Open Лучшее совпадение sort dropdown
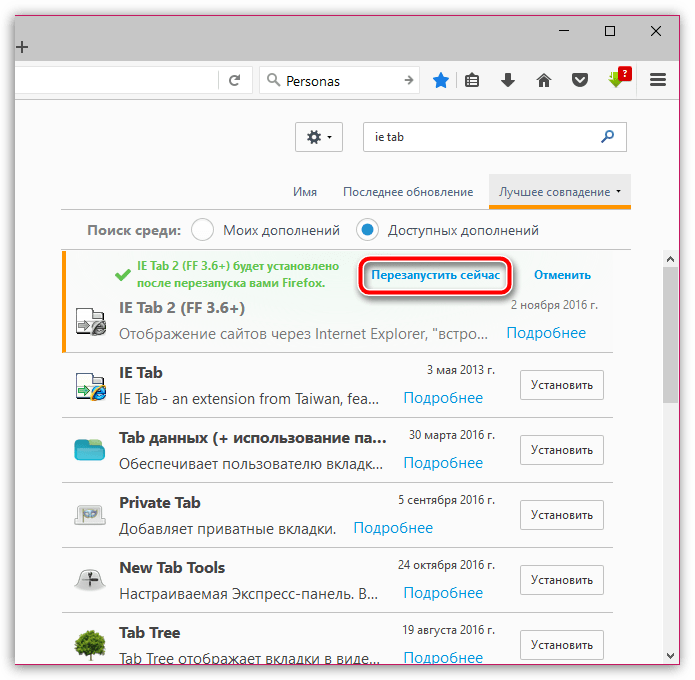This screenshot has width=695, height=680. 560,191
